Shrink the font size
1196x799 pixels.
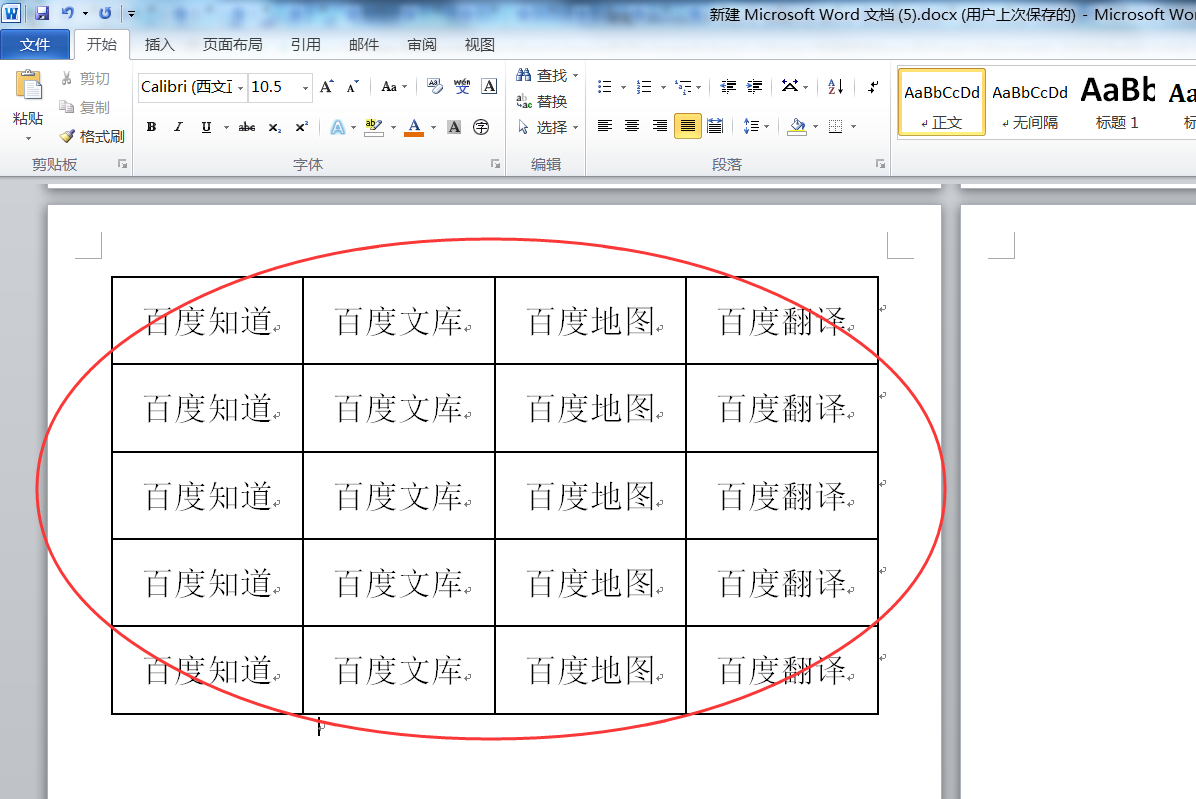(x=352, y=87)
